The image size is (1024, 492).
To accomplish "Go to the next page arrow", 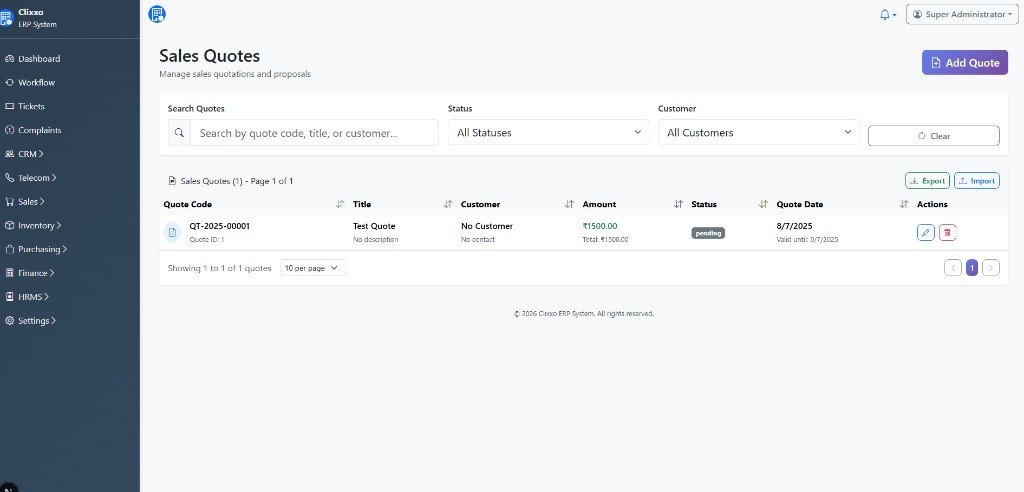I will [991, 267].
